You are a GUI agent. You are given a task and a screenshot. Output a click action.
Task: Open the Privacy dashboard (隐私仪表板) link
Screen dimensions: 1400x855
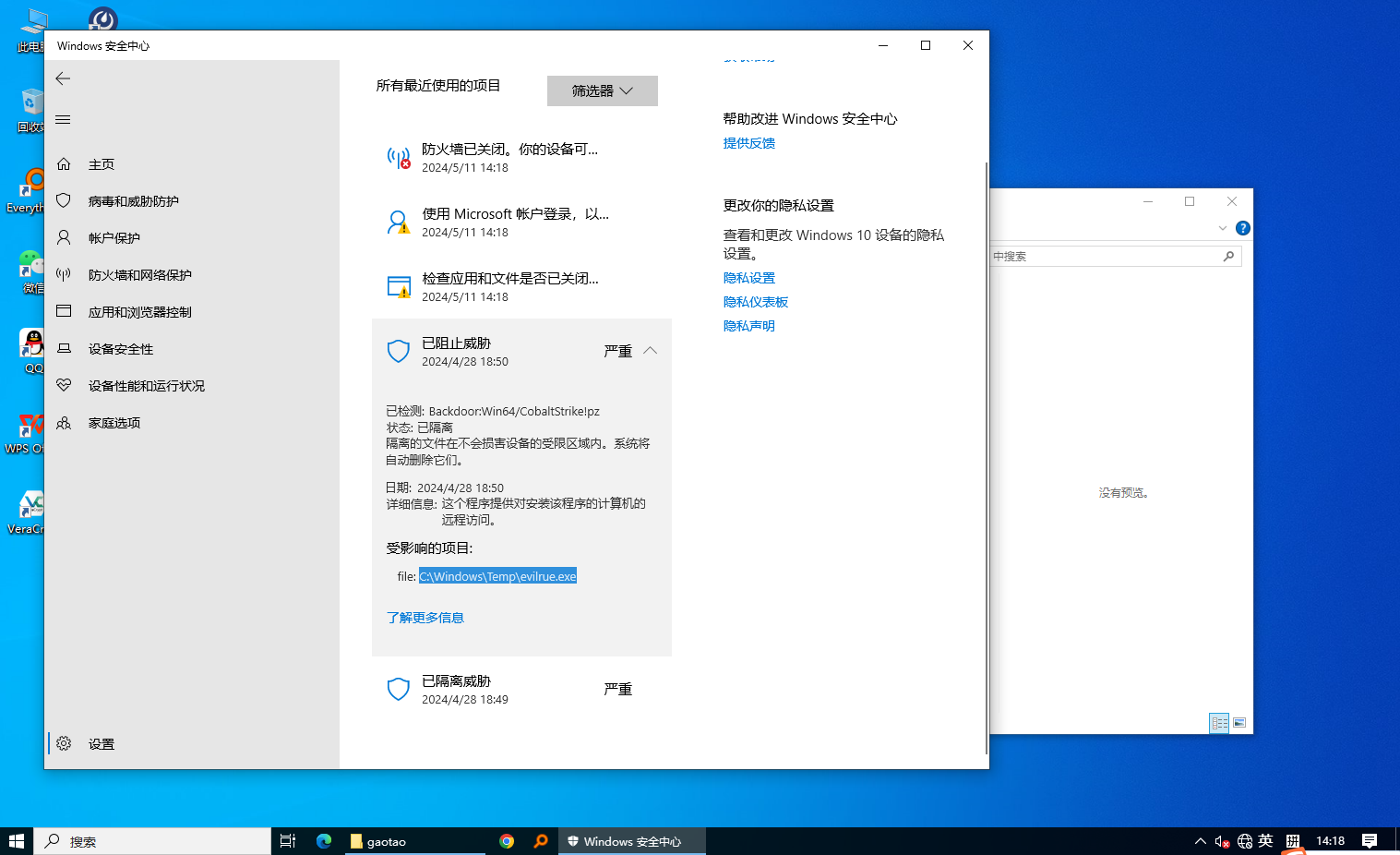(x=755, y=302)
